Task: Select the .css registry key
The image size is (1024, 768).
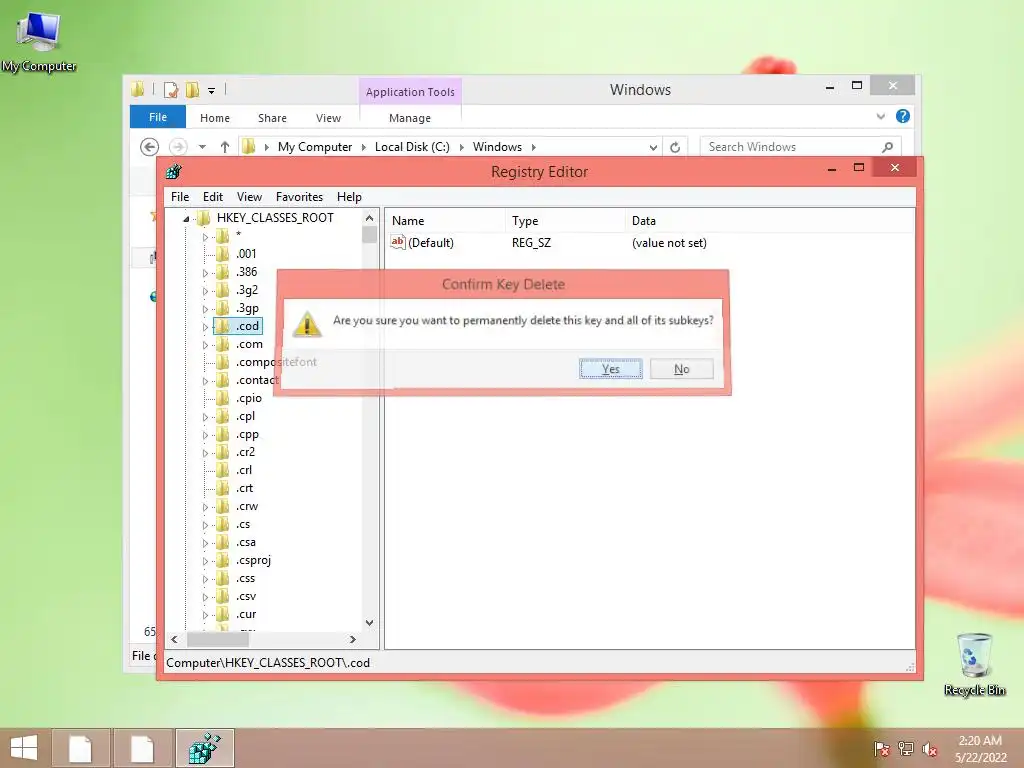Action: click(x=246, y=578)
